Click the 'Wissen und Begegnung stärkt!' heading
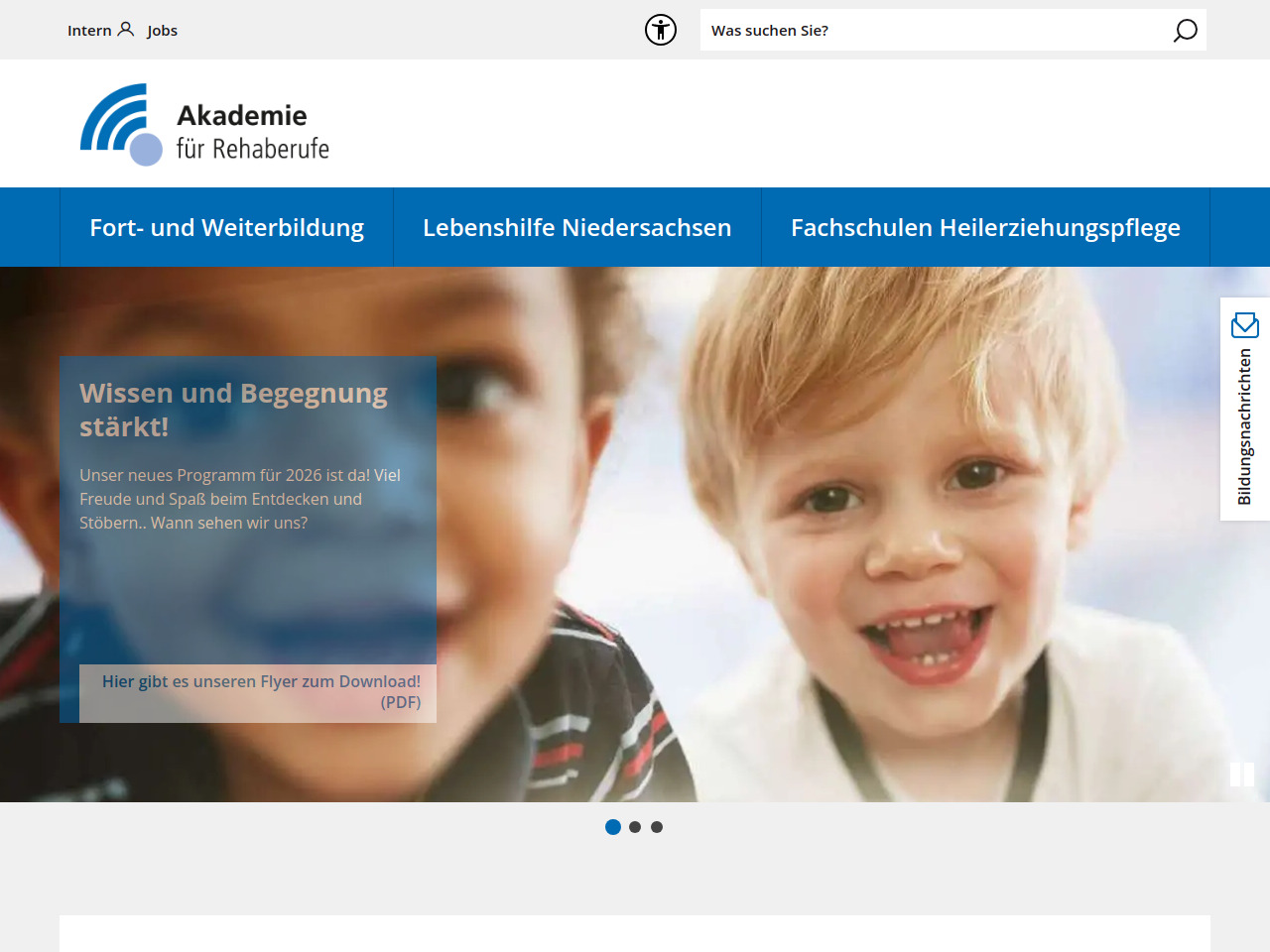 coord(233,410)
